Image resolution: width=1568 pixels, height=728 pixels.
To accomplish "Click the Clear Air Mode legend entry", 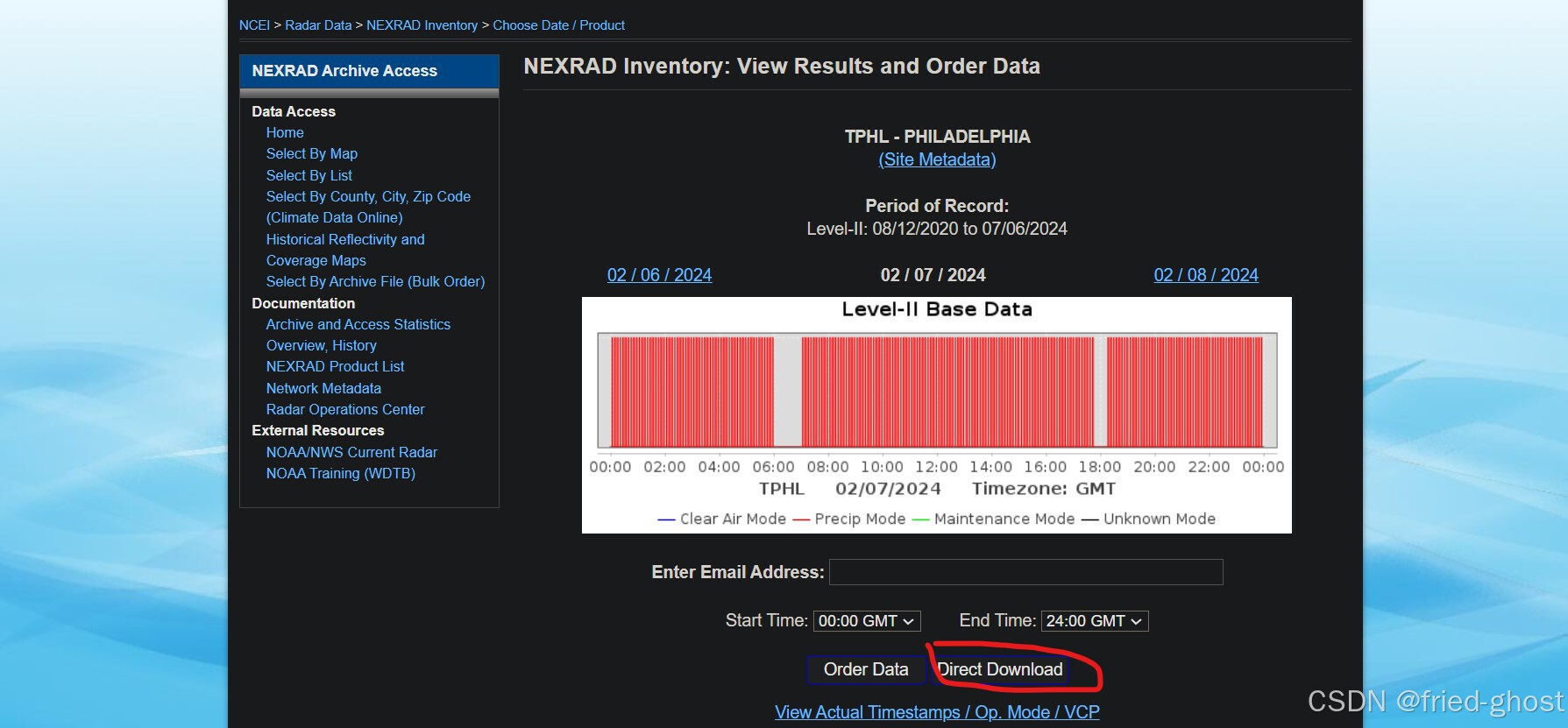I will [x=722, y=519].
